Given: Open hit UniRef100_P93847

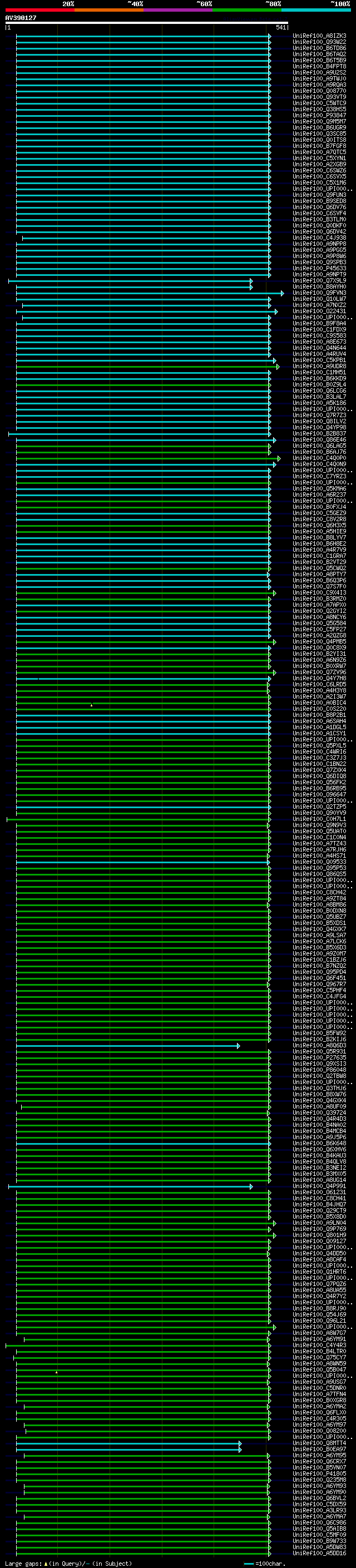Looking at the screenshot, I should 319,116.
